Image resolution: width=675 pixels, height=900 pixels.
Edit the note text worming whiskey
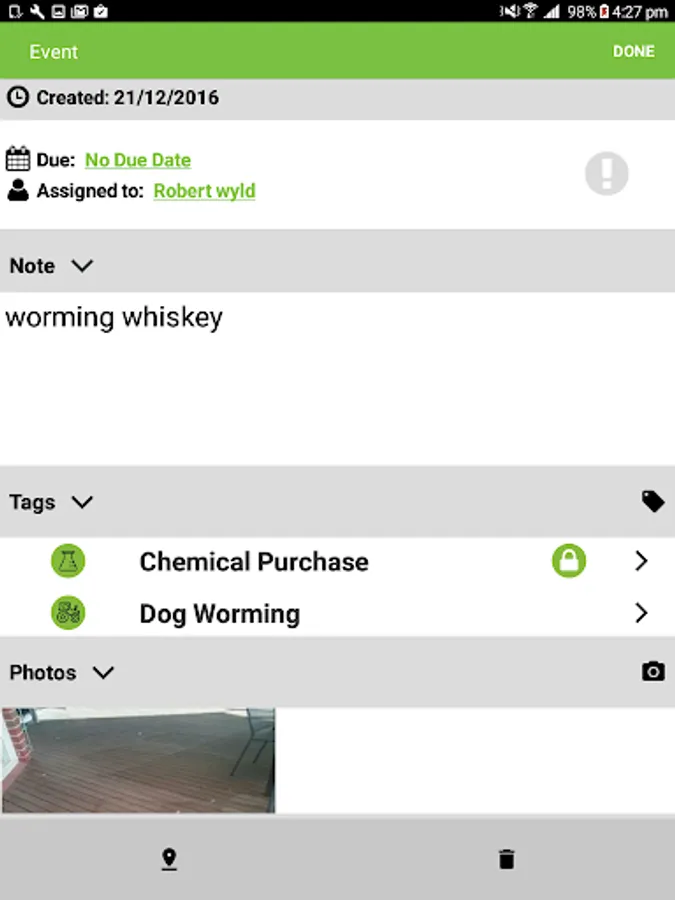(x=114, y=317)
